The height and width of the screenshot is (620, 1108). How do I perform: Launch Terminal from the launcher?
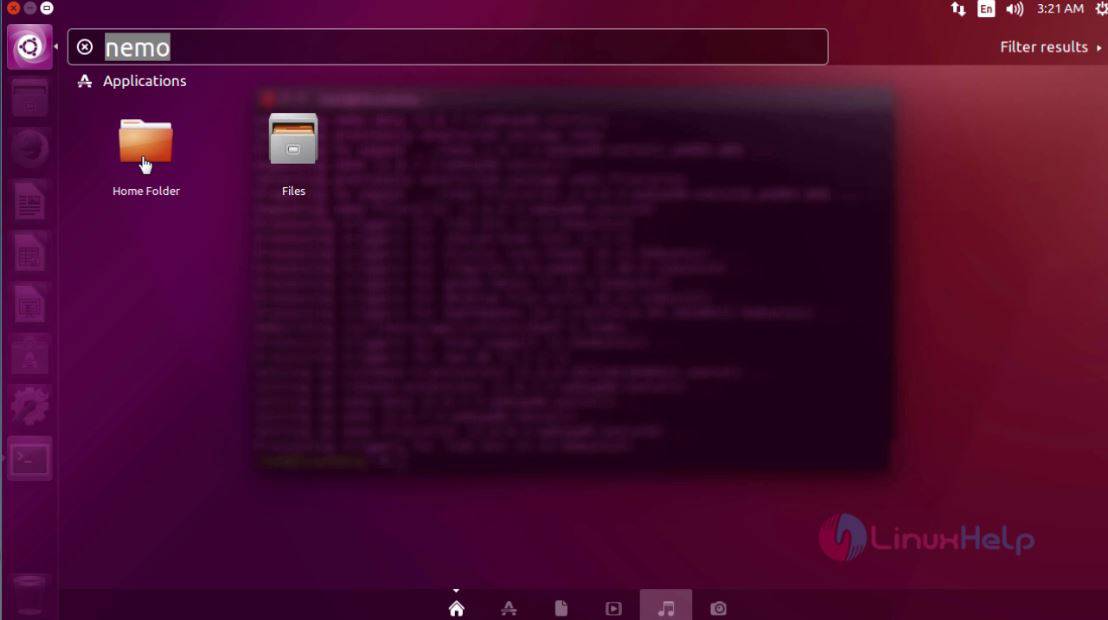click(30, 459)
